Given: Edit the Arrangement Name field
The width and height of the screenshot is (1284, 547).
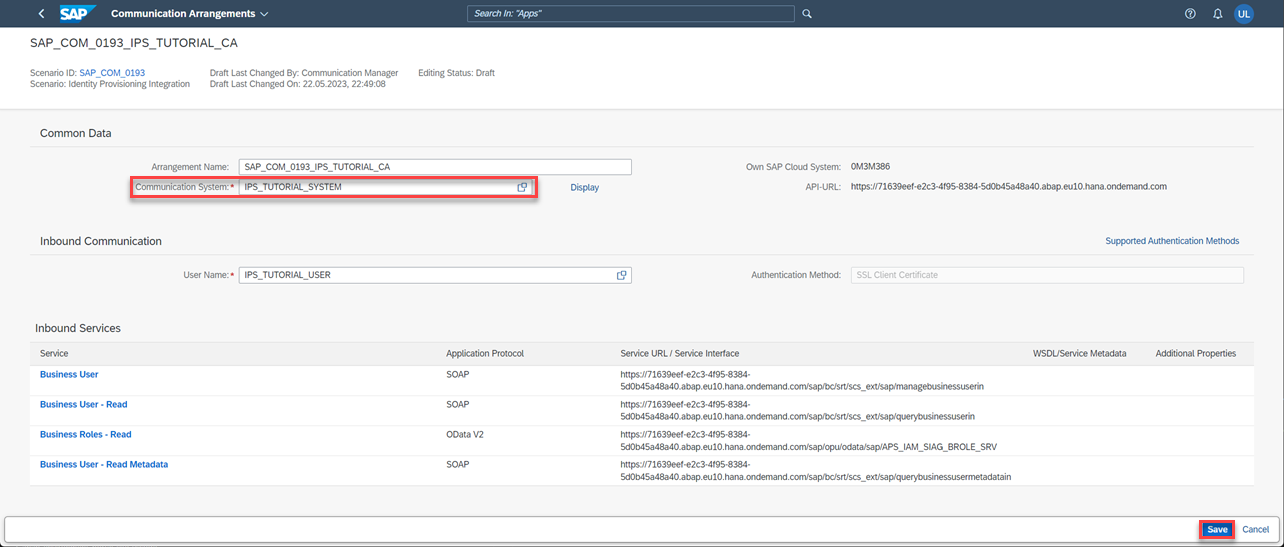Looking at the screenshot, I should tap(435, 167).
